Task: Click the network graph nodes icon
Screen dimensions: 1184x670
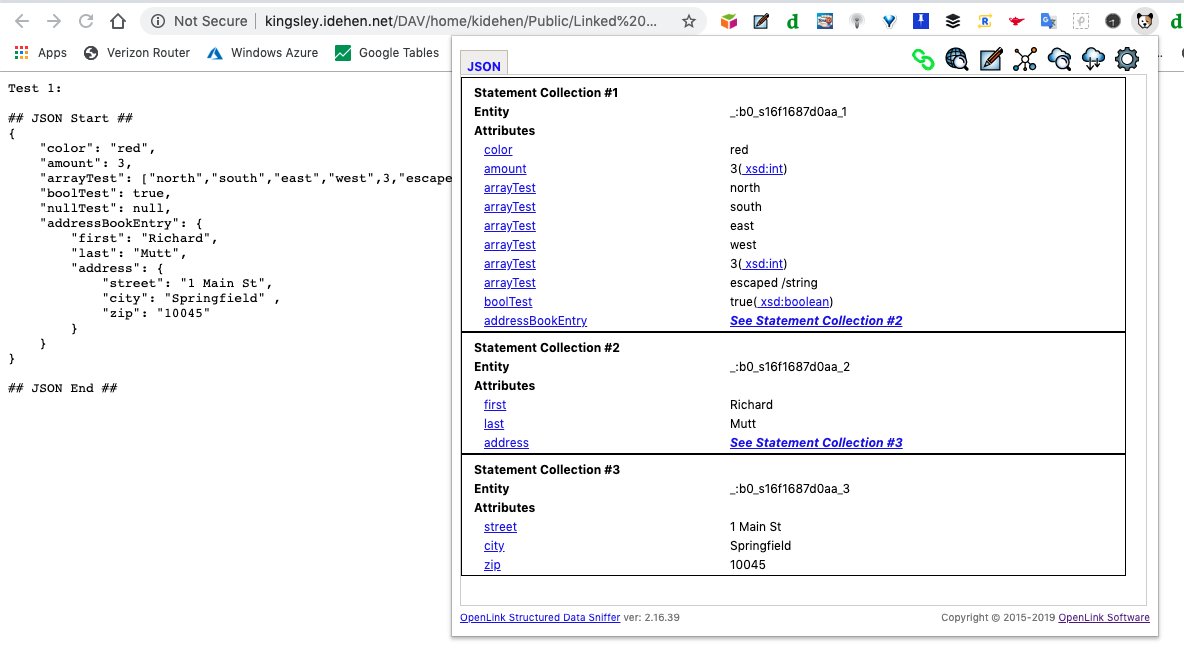Action: click(1025, 59)
